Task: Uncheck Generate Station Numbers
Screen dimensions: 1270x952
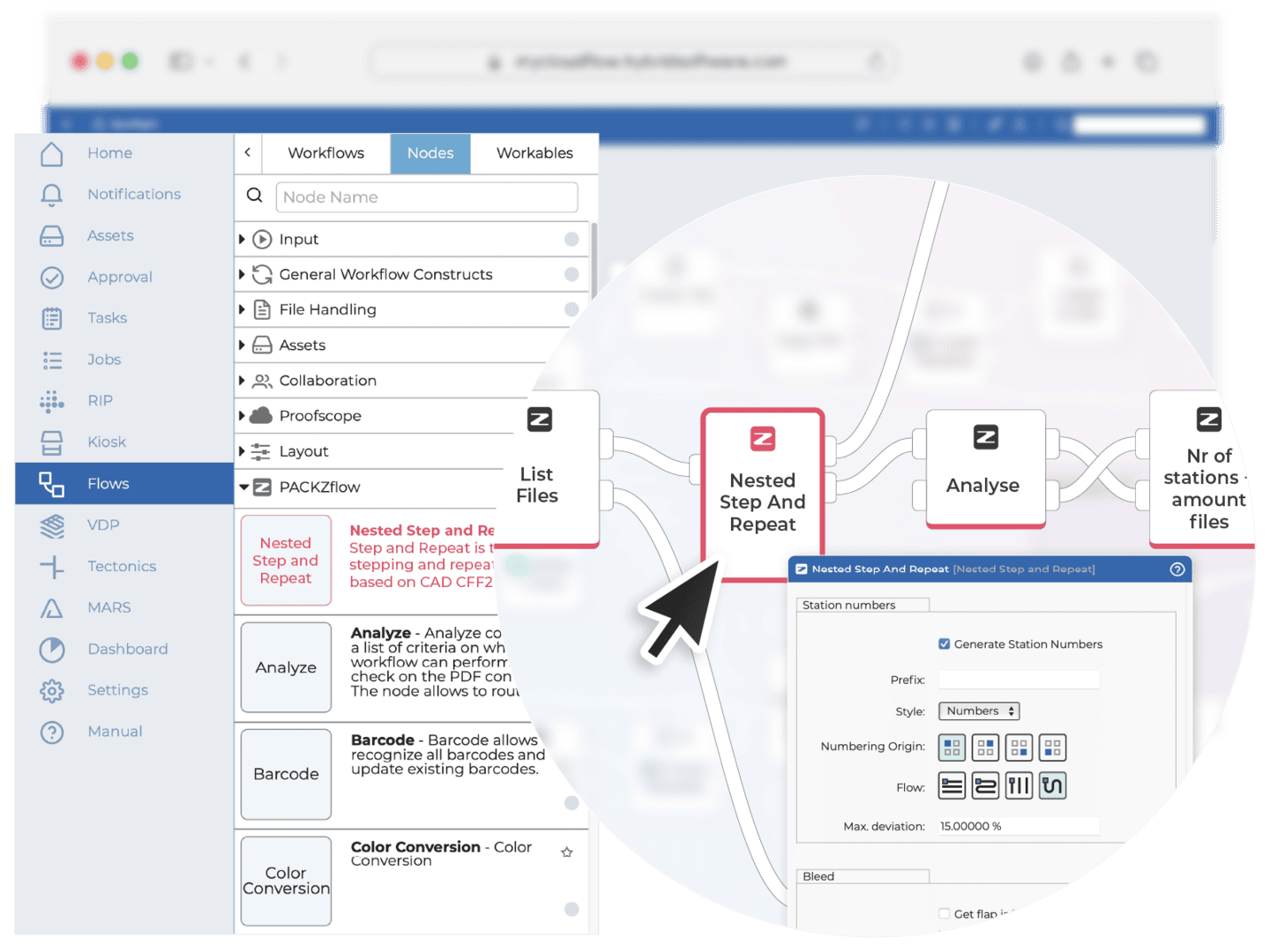Action: pyautogui.click(x=945, y=644)
